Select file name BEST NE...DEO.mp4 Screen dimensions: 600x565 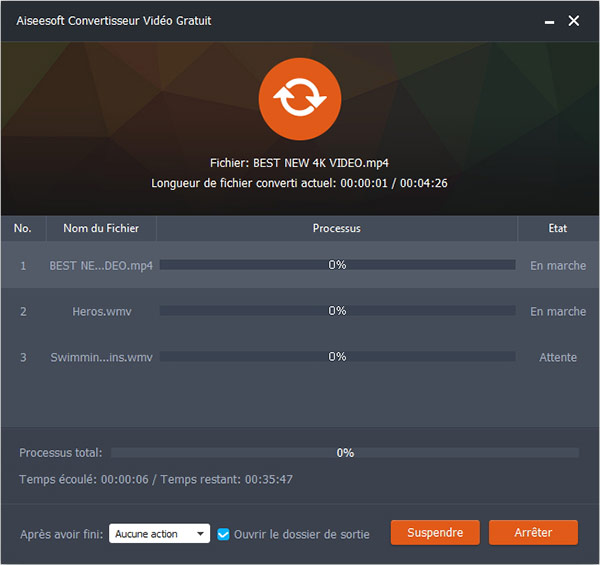click(x=101, y=265)
